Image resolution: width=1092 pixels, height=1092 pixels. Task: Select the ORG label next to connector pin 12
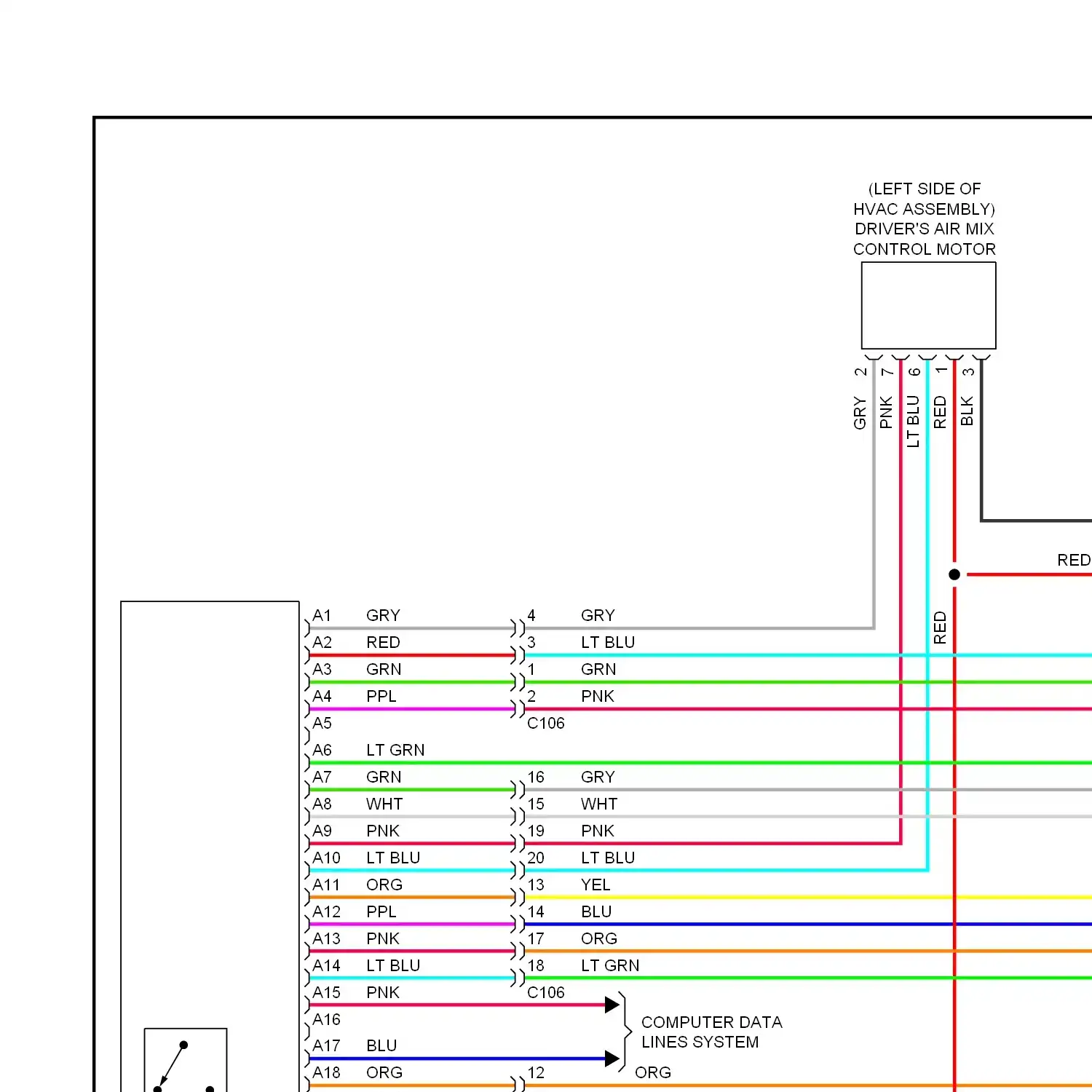coord(653,1073)
